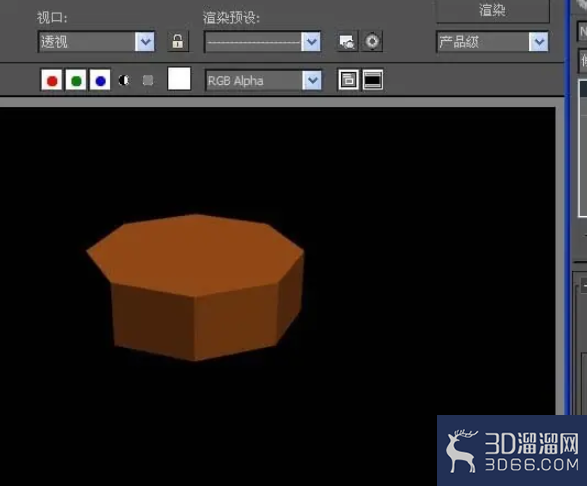Open the 产品级 production mode dropdown
This screenshot has height=486, width=587.
(493, 42)
